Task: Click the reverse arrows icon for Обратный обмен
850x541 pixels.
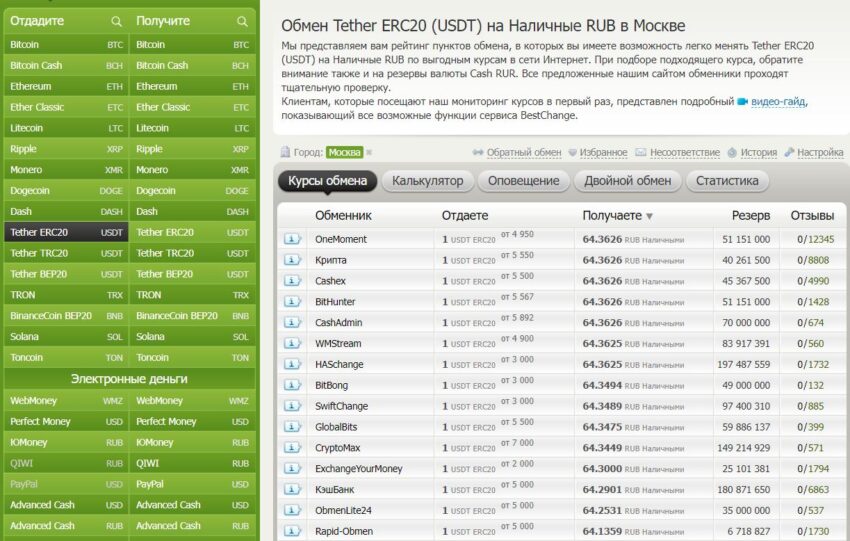Action: click(x=478, y=152)
